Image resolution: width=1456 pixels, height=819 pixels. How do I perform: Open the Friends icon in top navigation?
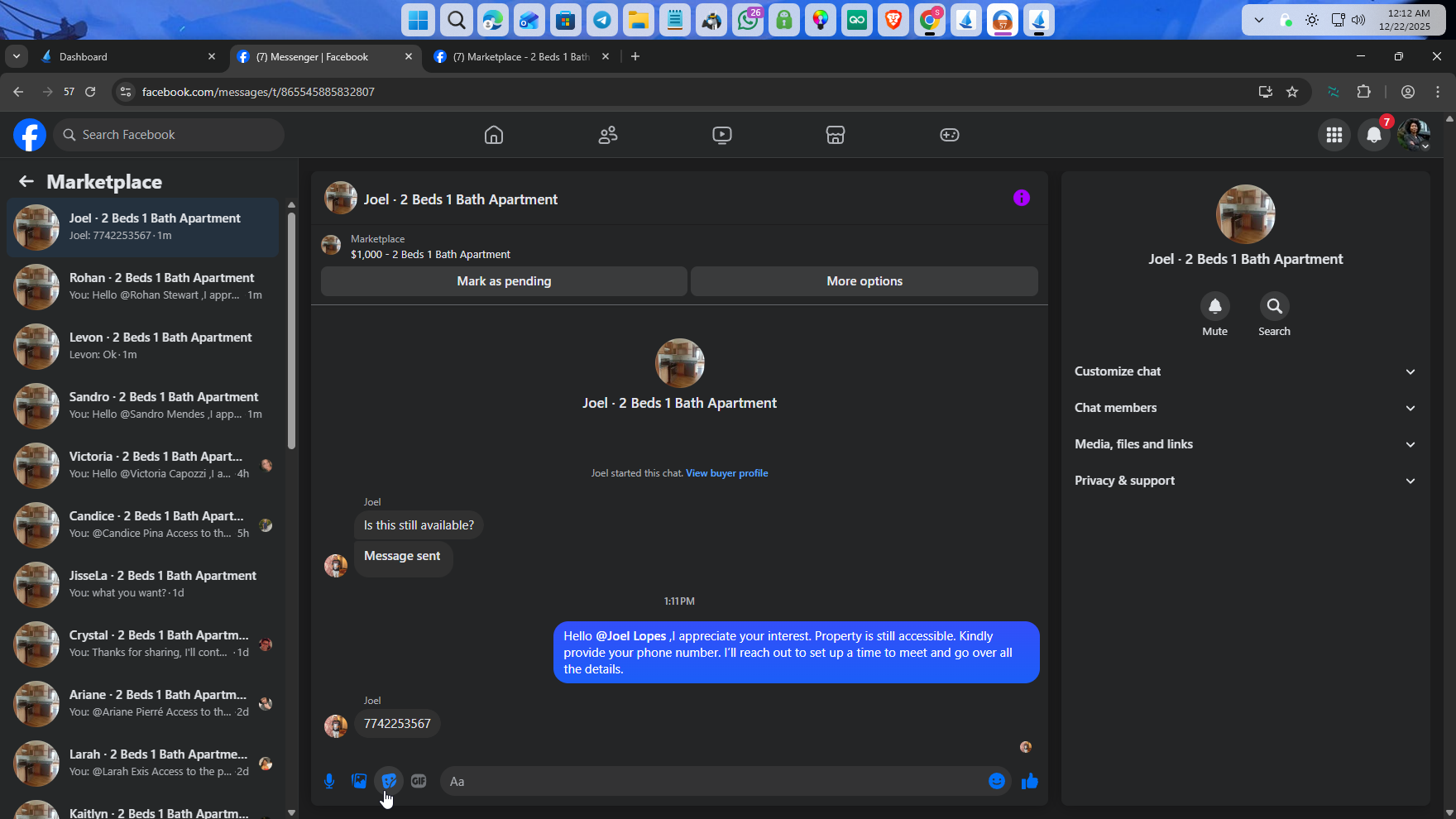(x=608, y=135)
